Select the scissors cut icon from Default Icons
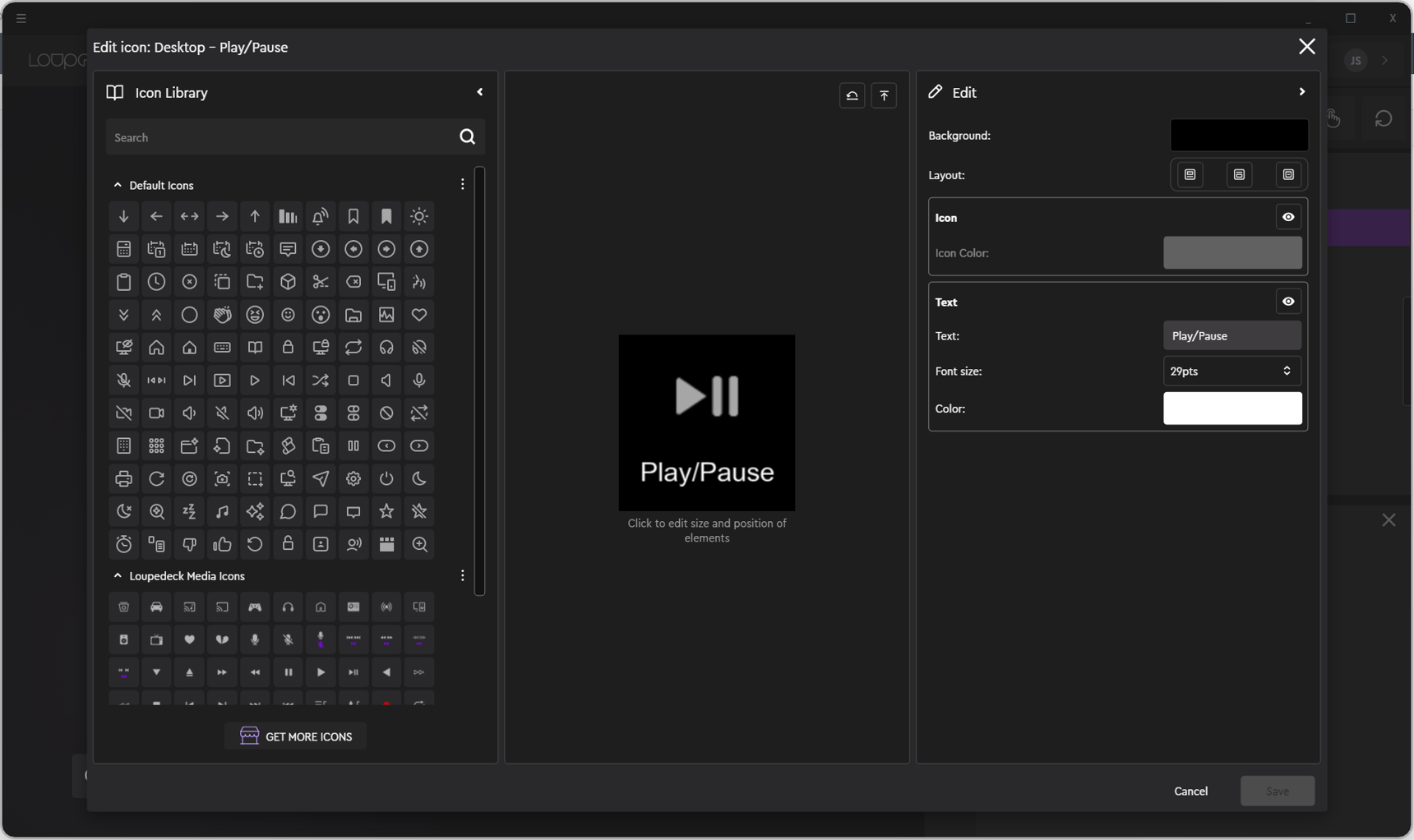 (x=321, y=282)
